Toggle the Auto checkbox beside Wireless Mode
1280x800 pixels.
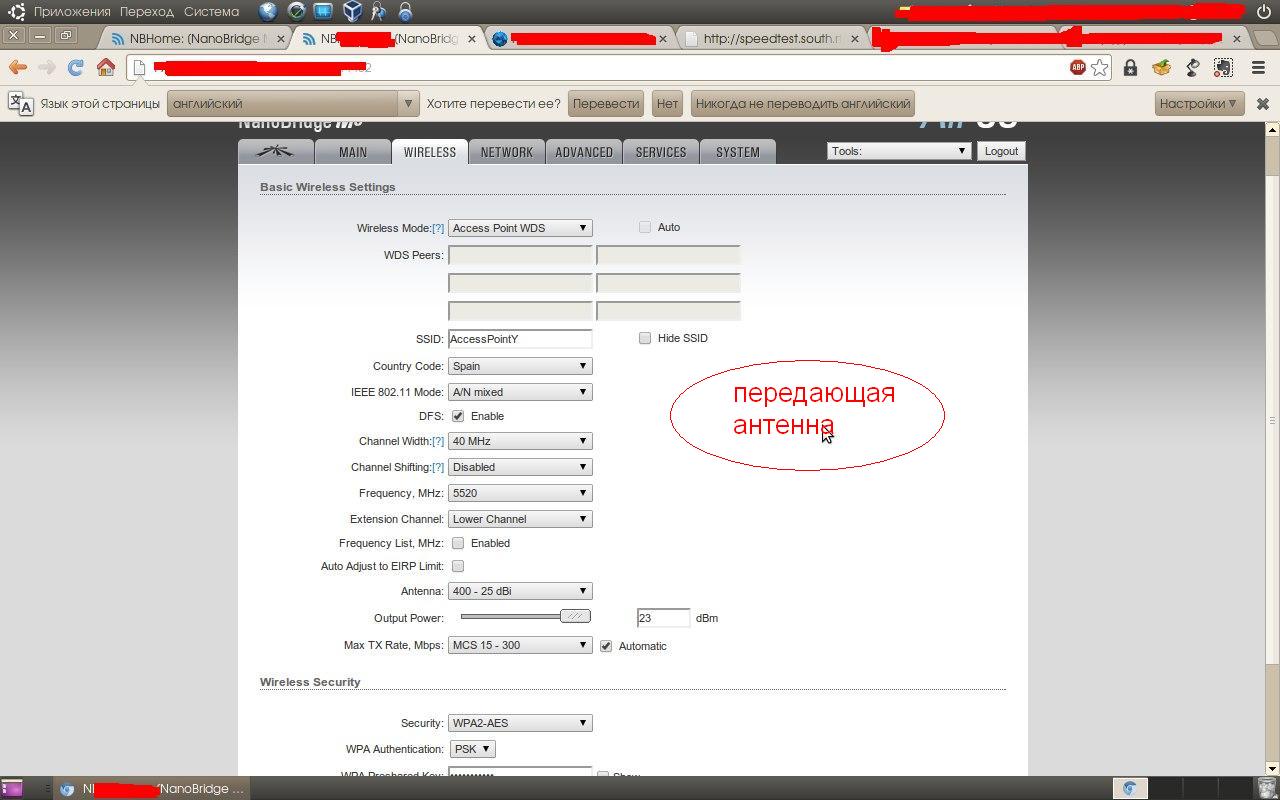pos(645,227)
